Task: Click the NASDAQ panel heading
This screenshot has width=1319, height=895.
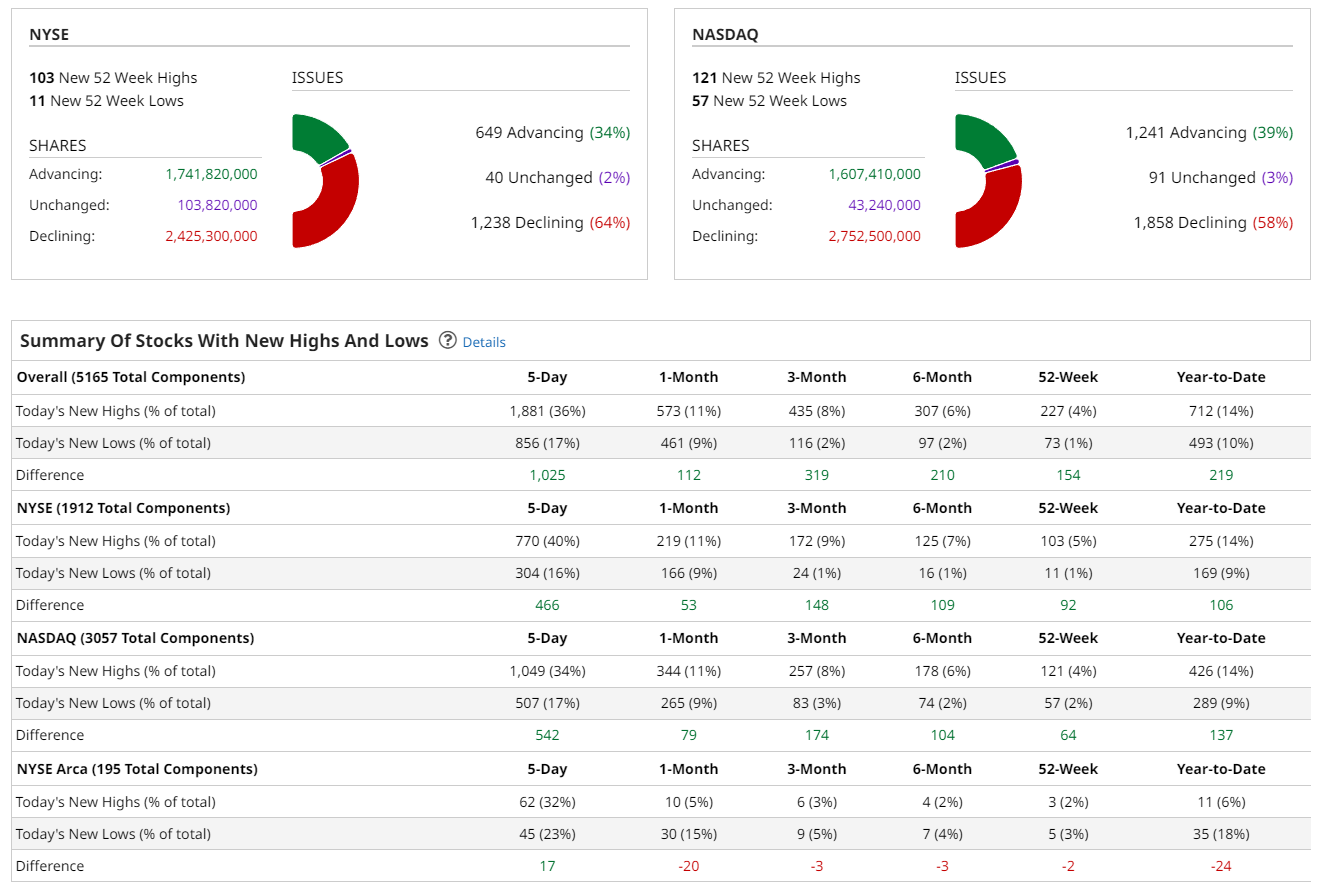Action: tap(725, 34)
